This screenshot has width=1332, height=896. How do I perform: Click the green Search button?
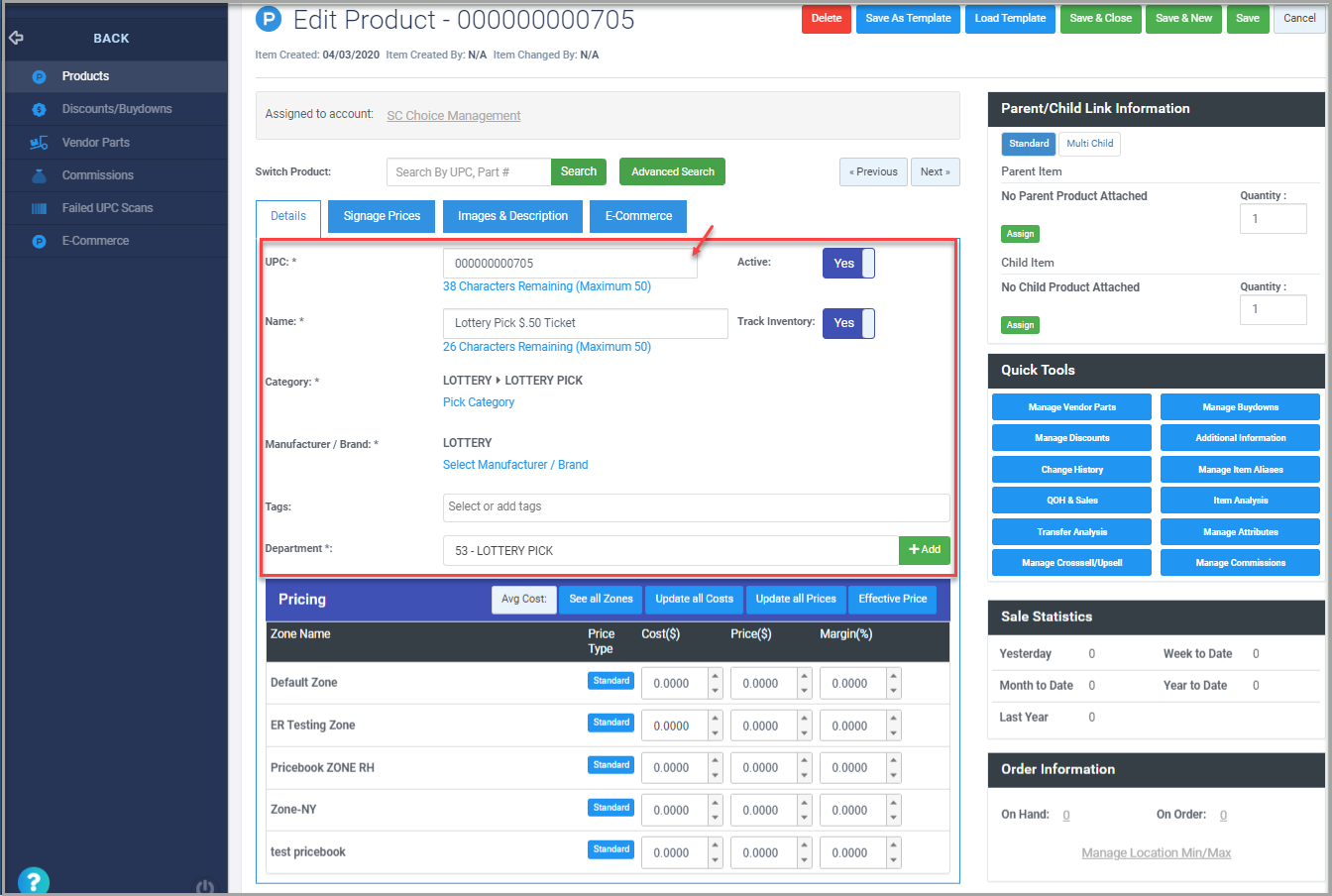click(x=579, y=171)
